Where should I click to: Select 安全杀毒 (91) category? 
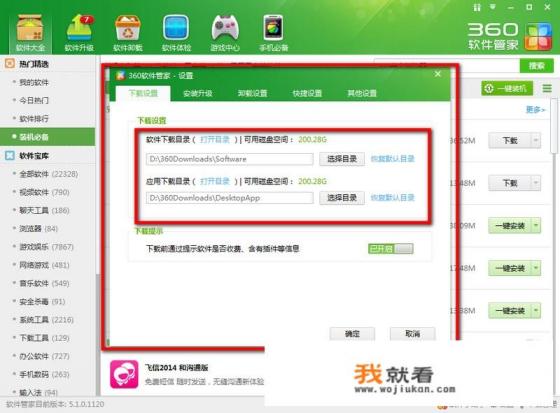42,302
